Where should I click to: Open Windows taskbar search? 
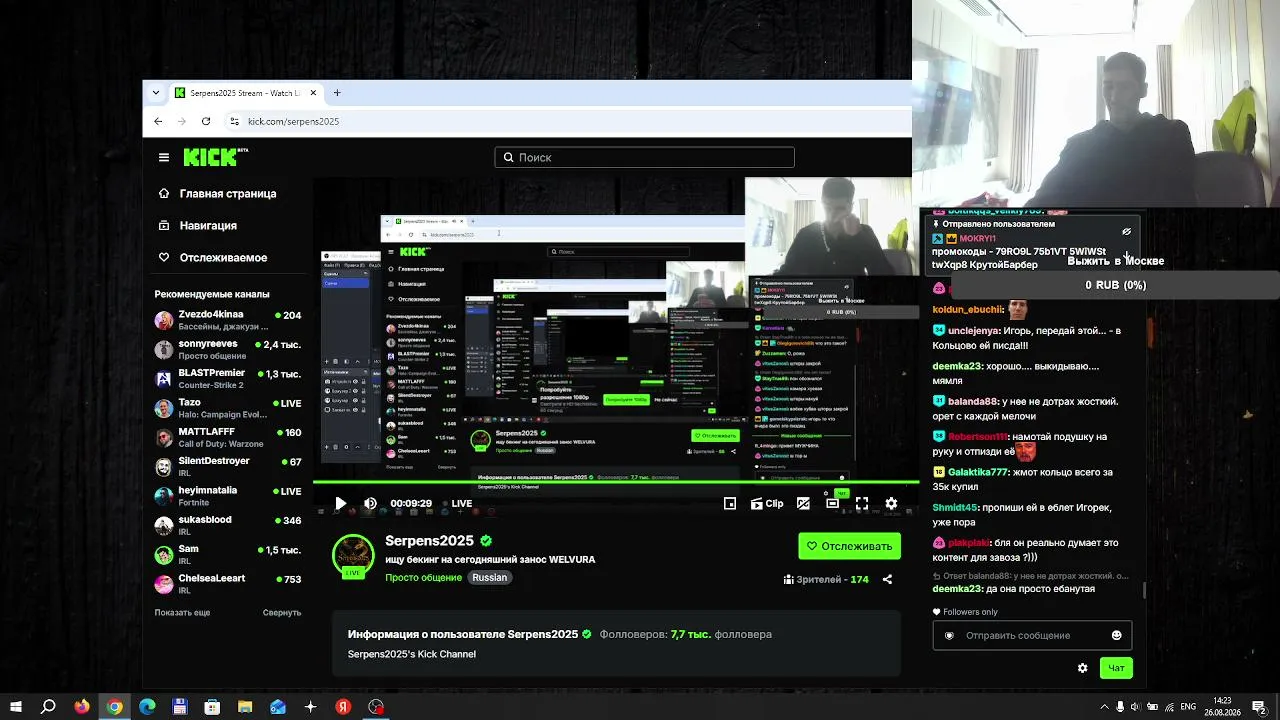(x=48, y=707)
